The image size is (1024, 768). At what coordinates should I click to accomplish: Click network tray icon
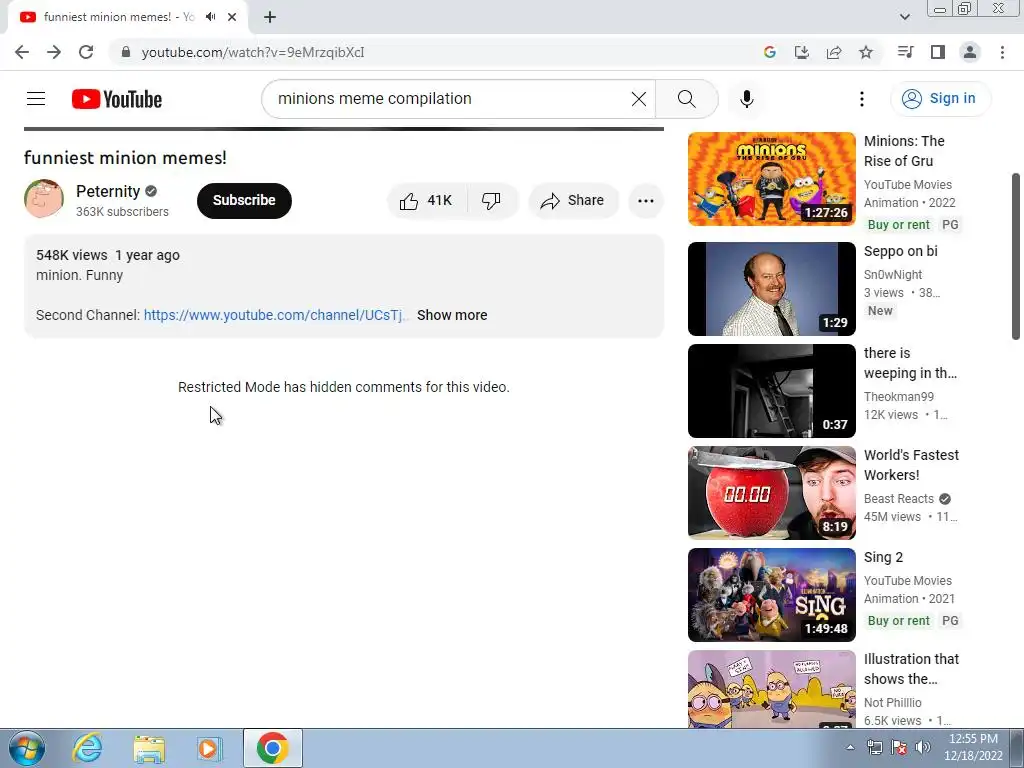874,747
